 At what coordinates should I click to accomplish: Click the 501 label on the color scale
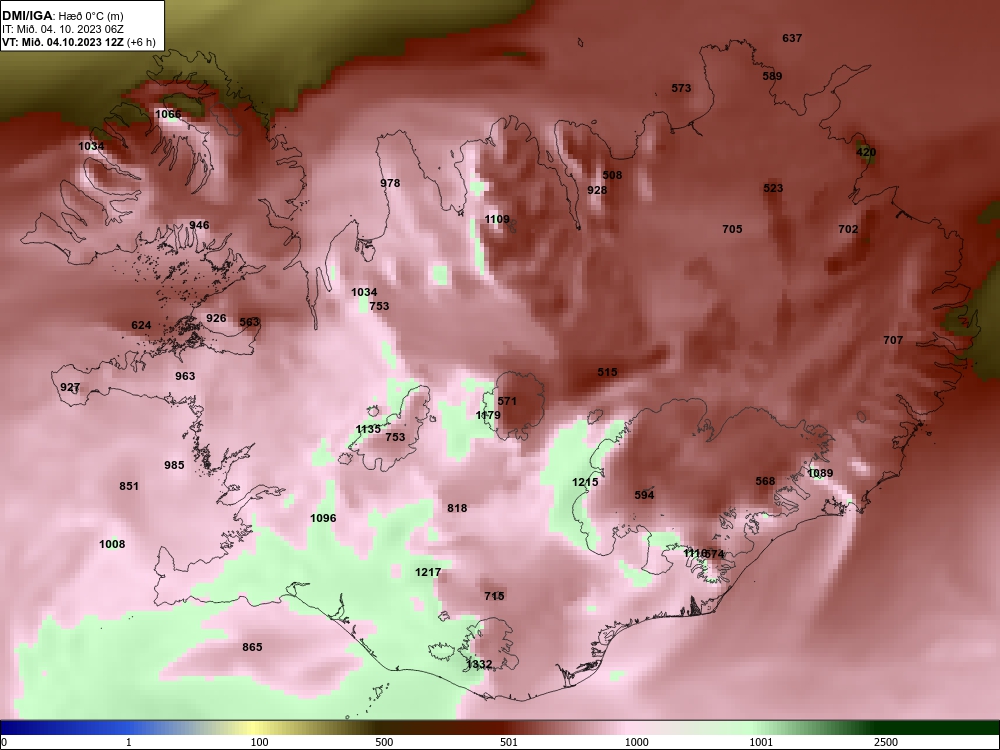(509, 742)
